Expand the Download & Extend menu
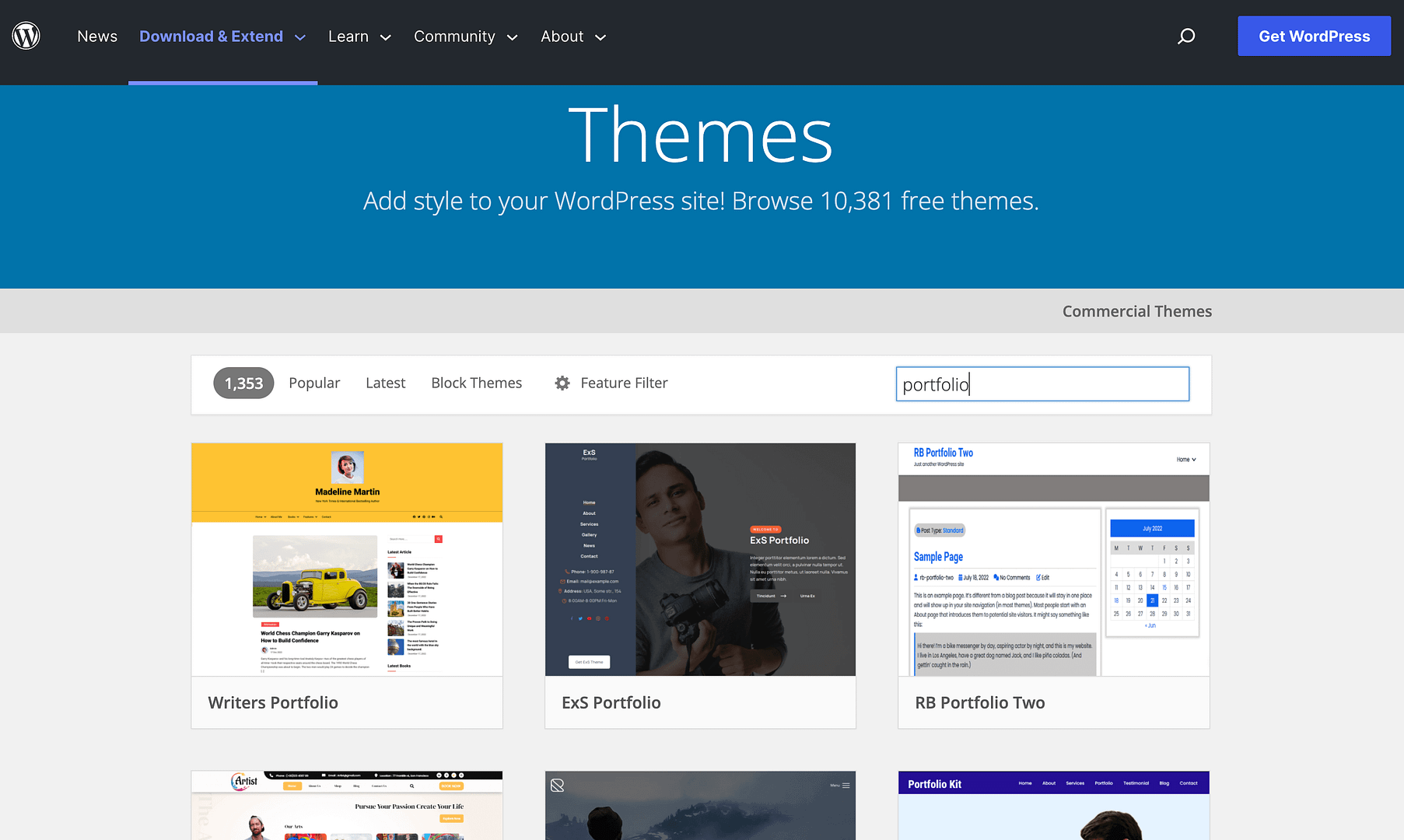 click(222, 37)
